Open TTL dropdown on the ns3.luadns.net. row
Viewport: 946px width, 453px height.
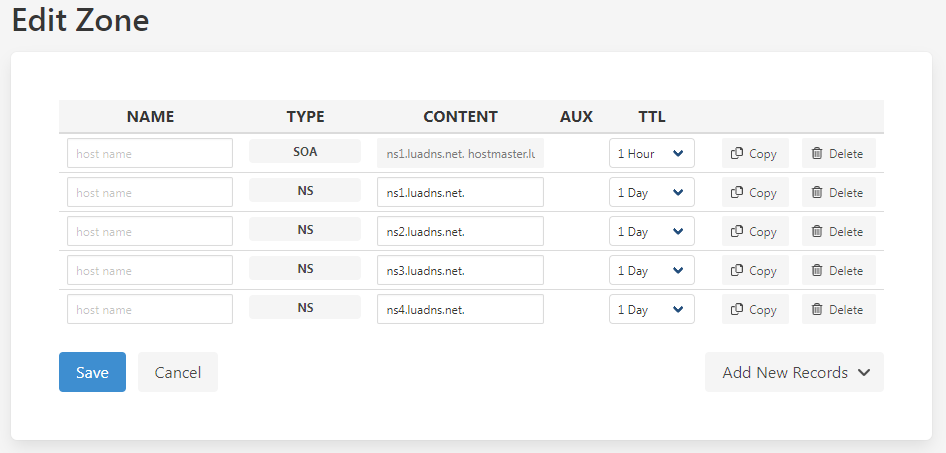(x=652, y=270)
